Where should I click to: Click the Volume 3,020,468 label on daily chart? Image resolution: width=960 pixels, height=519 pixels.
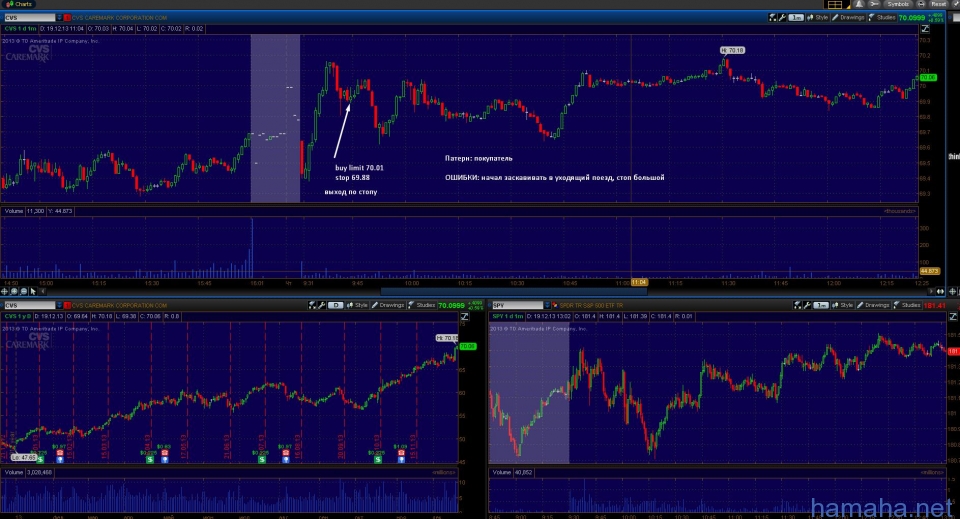pyautogui.click(x=28, y=472)
